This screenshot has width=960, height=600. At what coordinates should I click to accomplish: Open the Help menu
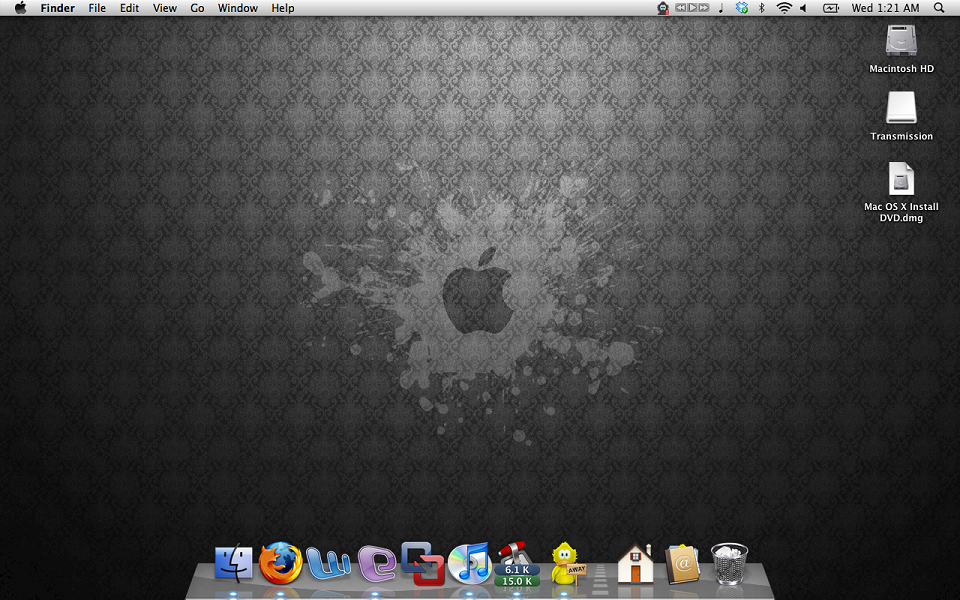[x=283, y=8]
